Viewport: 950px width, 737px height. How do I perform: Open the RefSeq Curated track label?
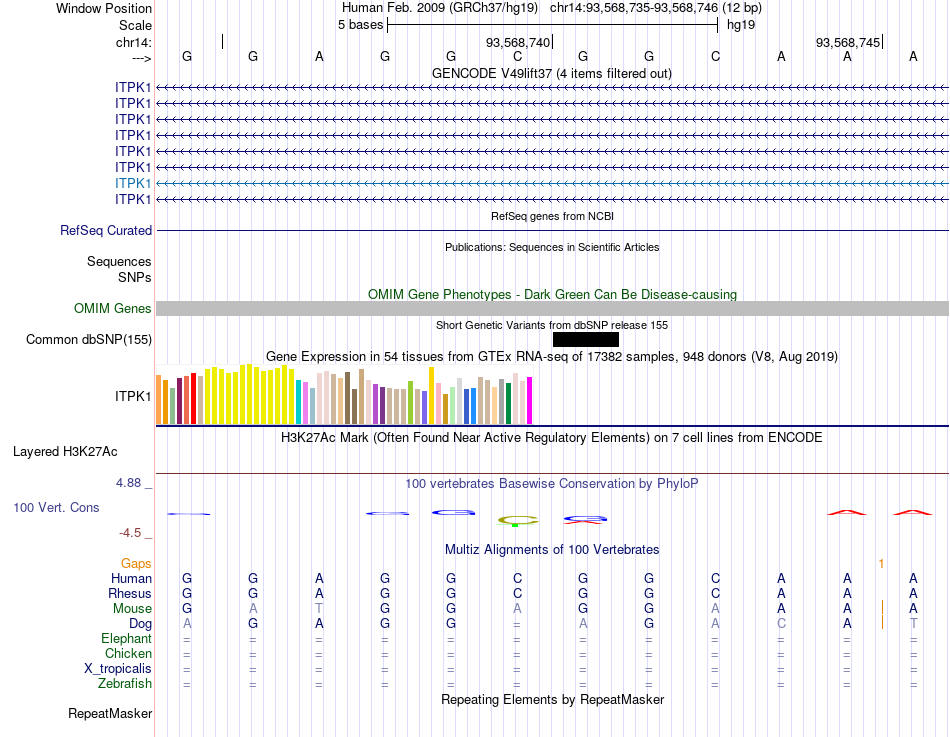tap(106, 230)
